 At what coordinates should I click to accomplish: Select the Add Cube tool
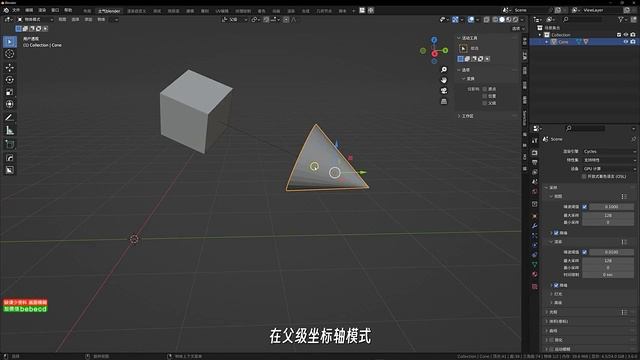(x=10, y=144)
